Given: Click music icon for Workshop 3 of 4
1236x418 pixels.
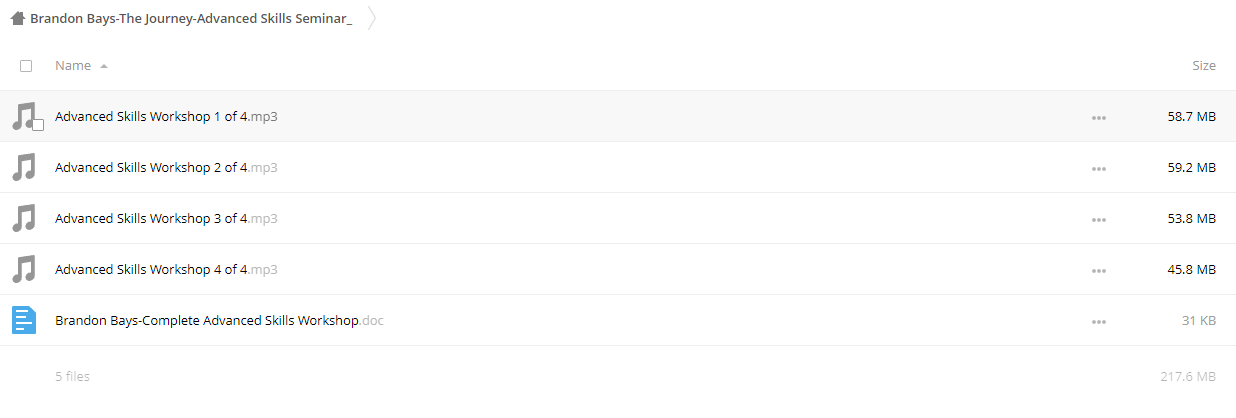Looking at the screenshot, I should coord(24,218).
